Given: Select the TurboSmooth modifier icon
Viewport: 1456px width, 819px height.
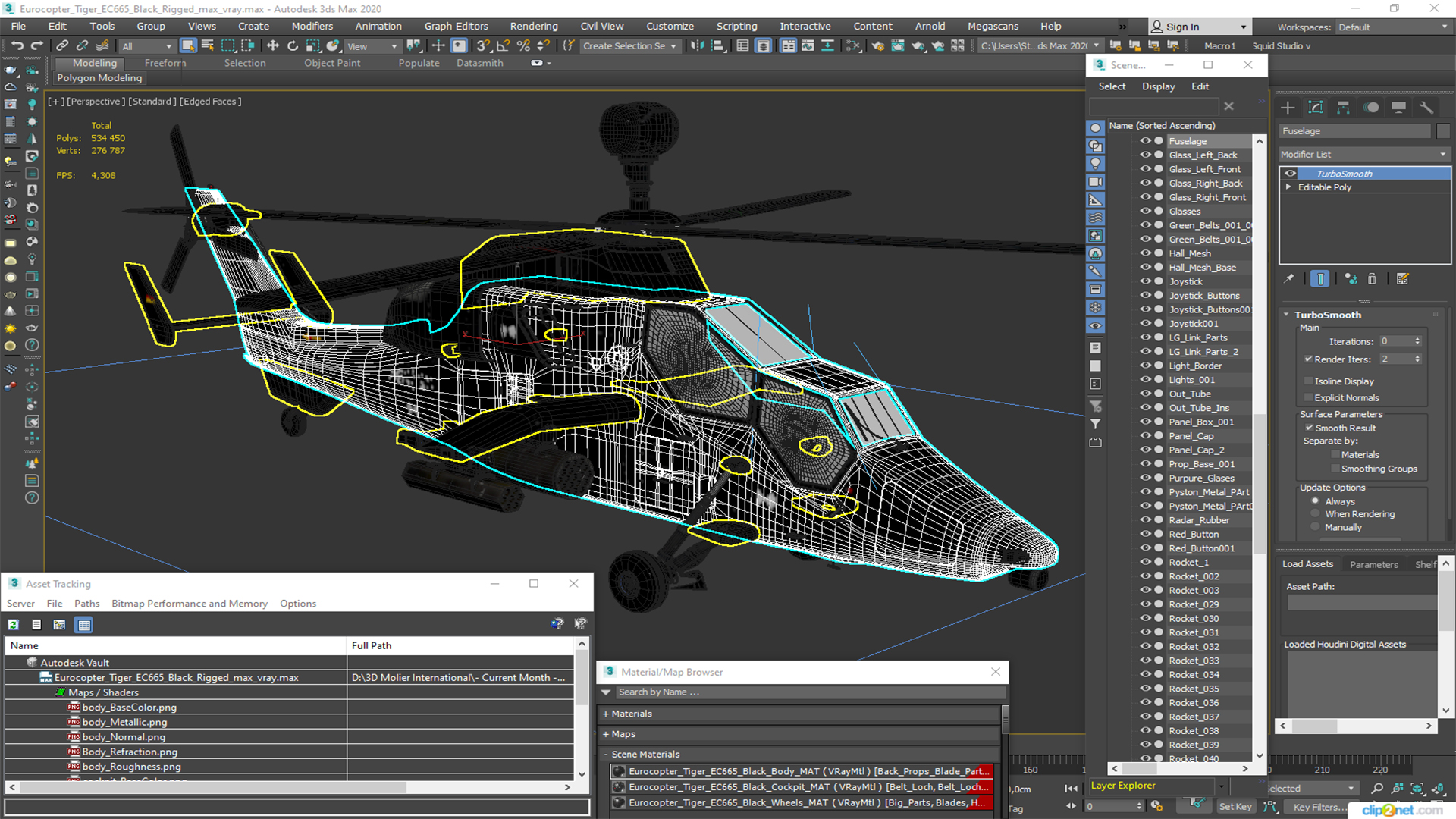Looking at the screenshot, I should pyautogui.click(x=1290, y=173).
